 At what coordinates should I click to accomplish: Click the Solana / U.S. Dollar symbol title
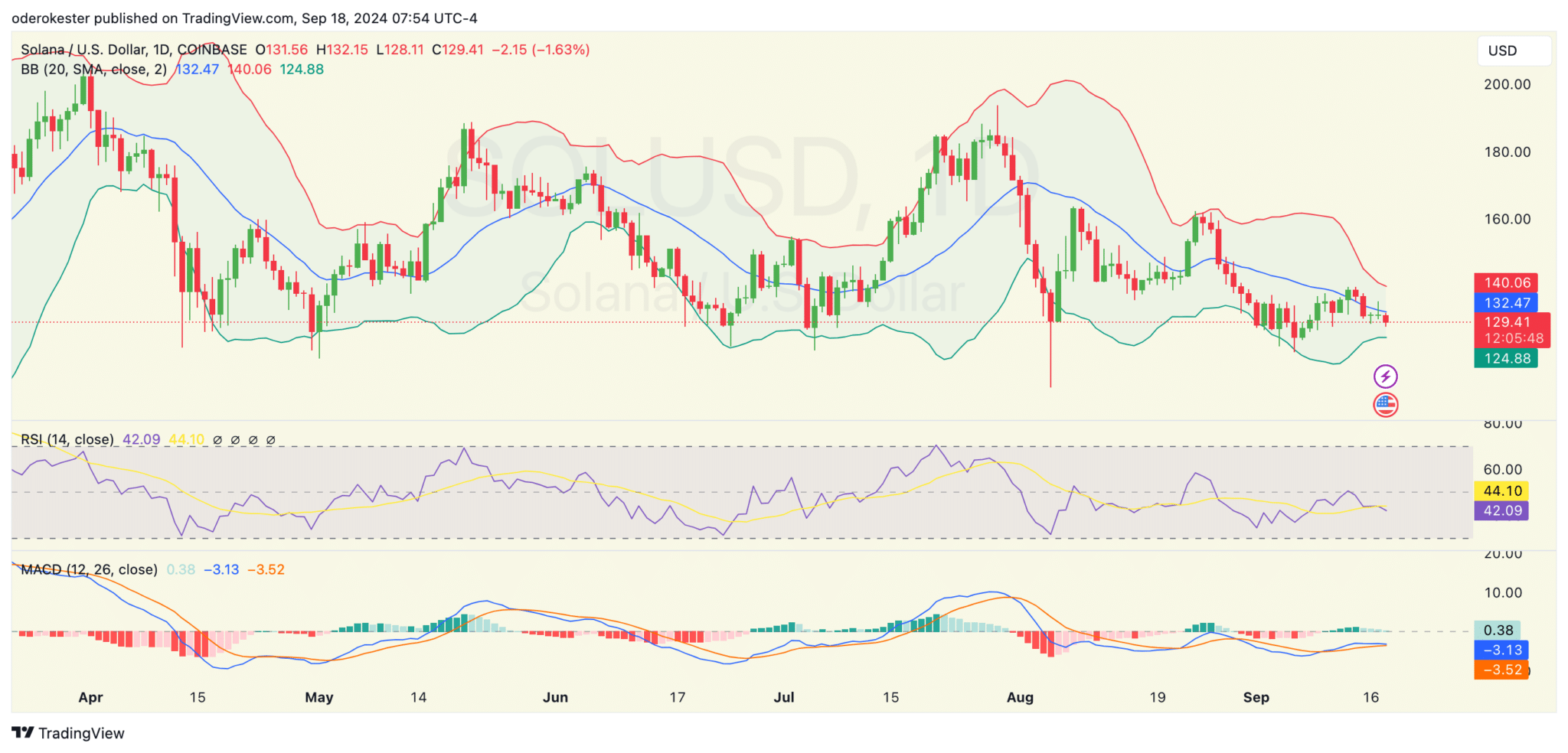(133, 50)
